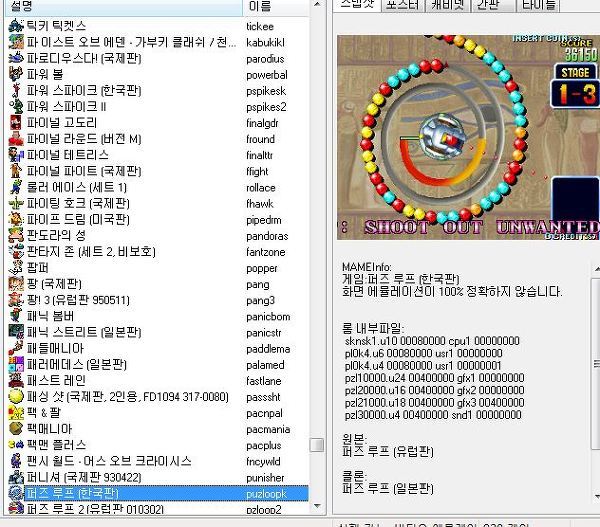Viewport: 600px width, 527px height.
Task: Click the 파이프 드림 (미국판) icon
Action: click(x=16, y=219)
